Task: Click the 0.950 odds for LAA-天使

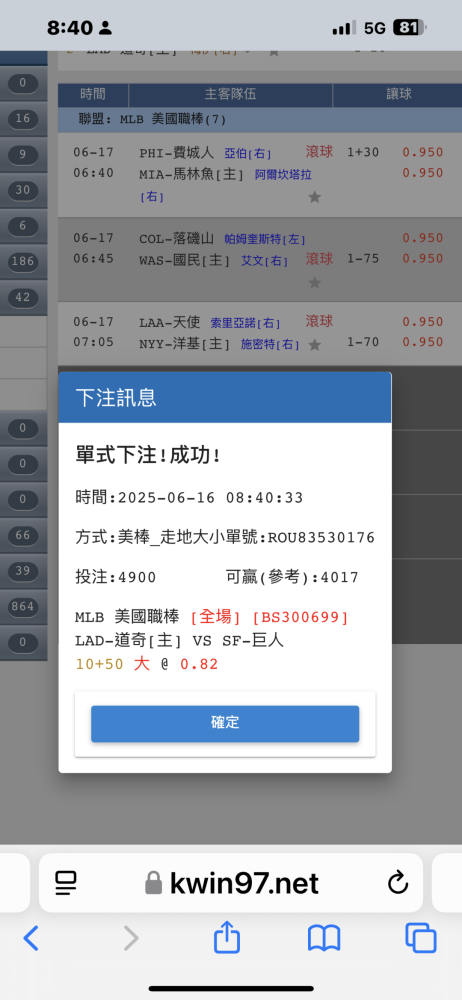Action: tap(422, 321)
